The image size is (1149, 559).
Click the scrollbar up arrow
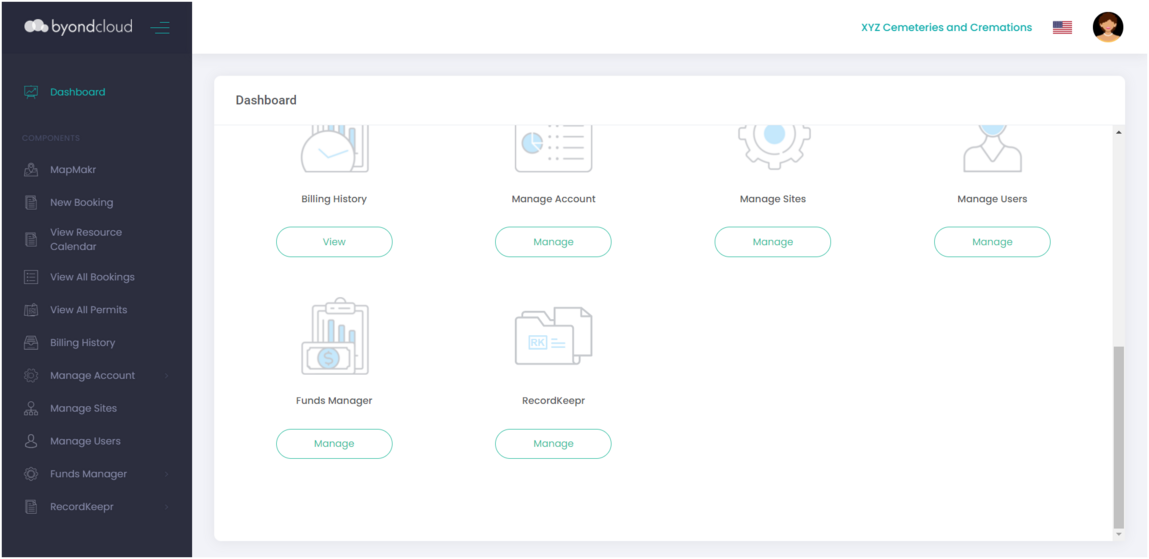pyautogui.click(x=1118, y=133)
